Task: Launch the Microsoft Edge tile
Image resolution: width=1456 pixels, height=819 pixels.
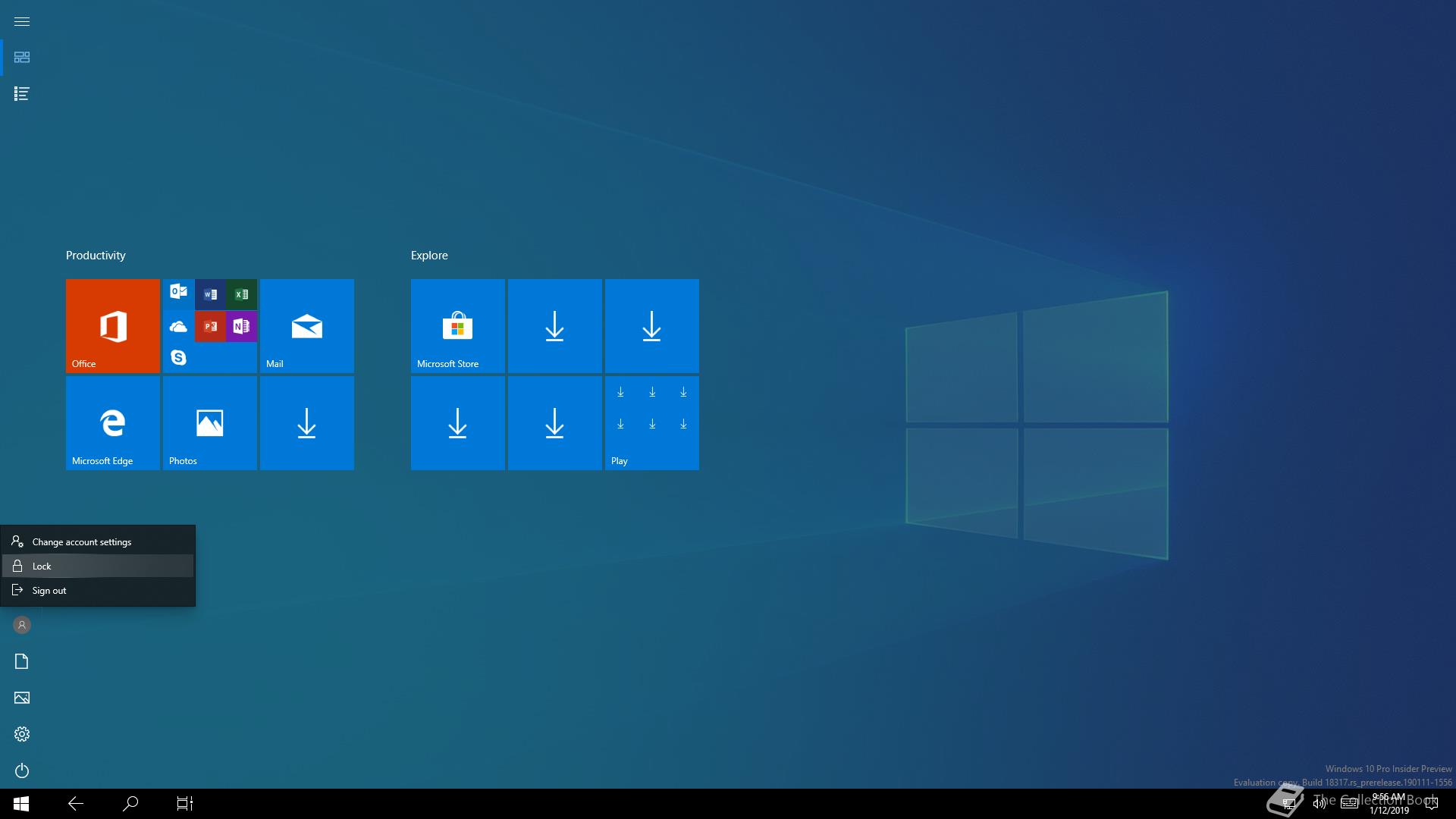Action: (x=113, y=423)
